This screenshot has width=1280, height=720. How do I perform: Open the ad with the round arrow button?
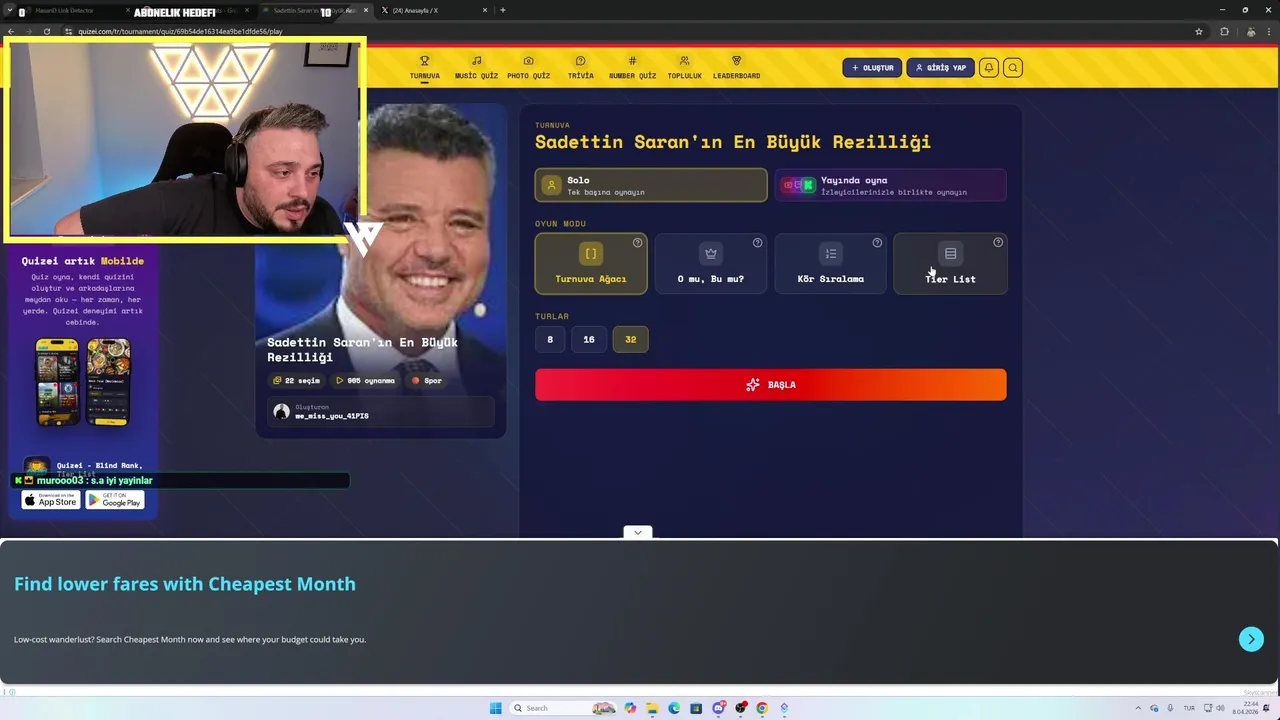[x=1251, y=639]
